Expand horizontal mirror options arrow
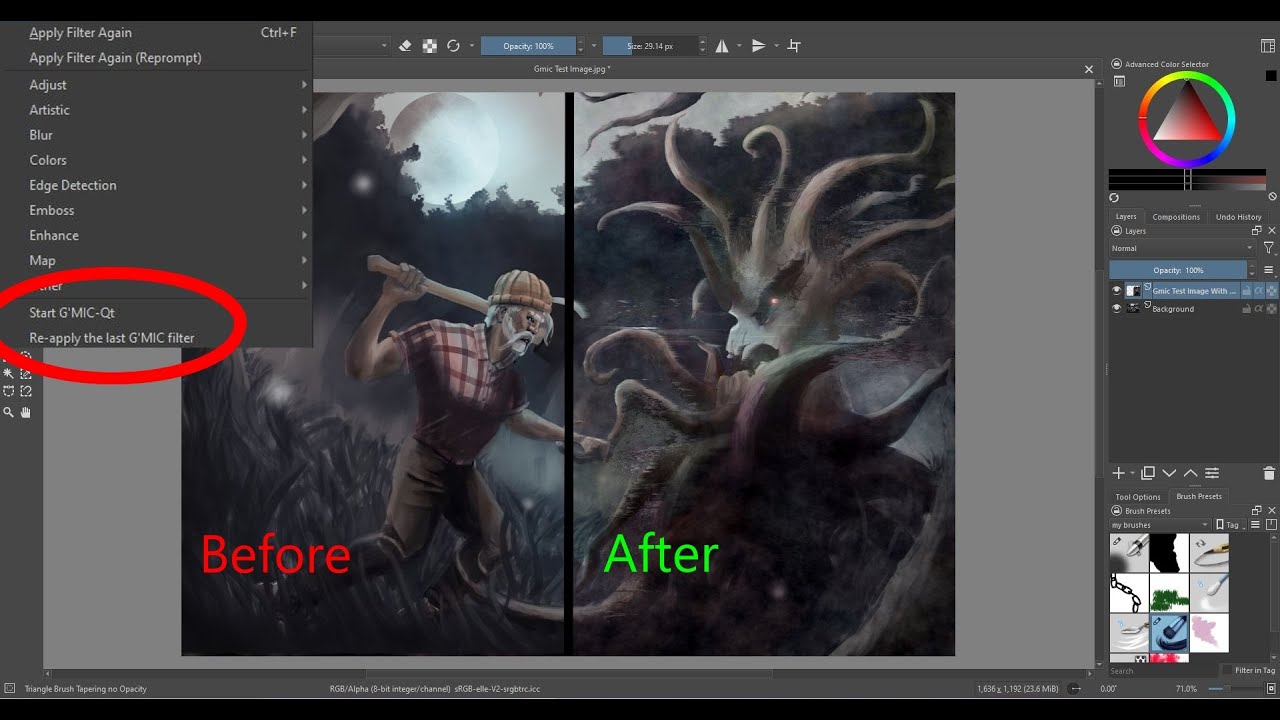Image resolution: width=1280 pixels, height=720 pixels. 740,46
